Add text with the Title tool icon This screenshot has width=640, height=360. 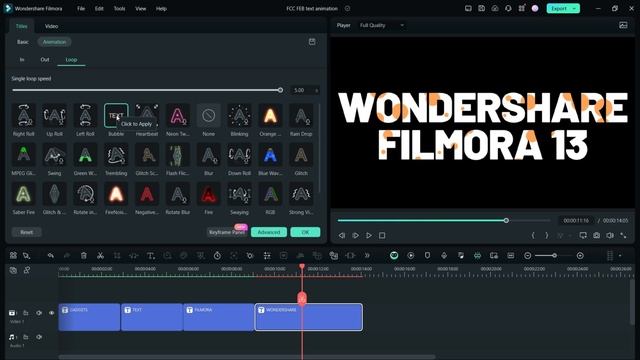pyautogui.click(x=150, y=256)
